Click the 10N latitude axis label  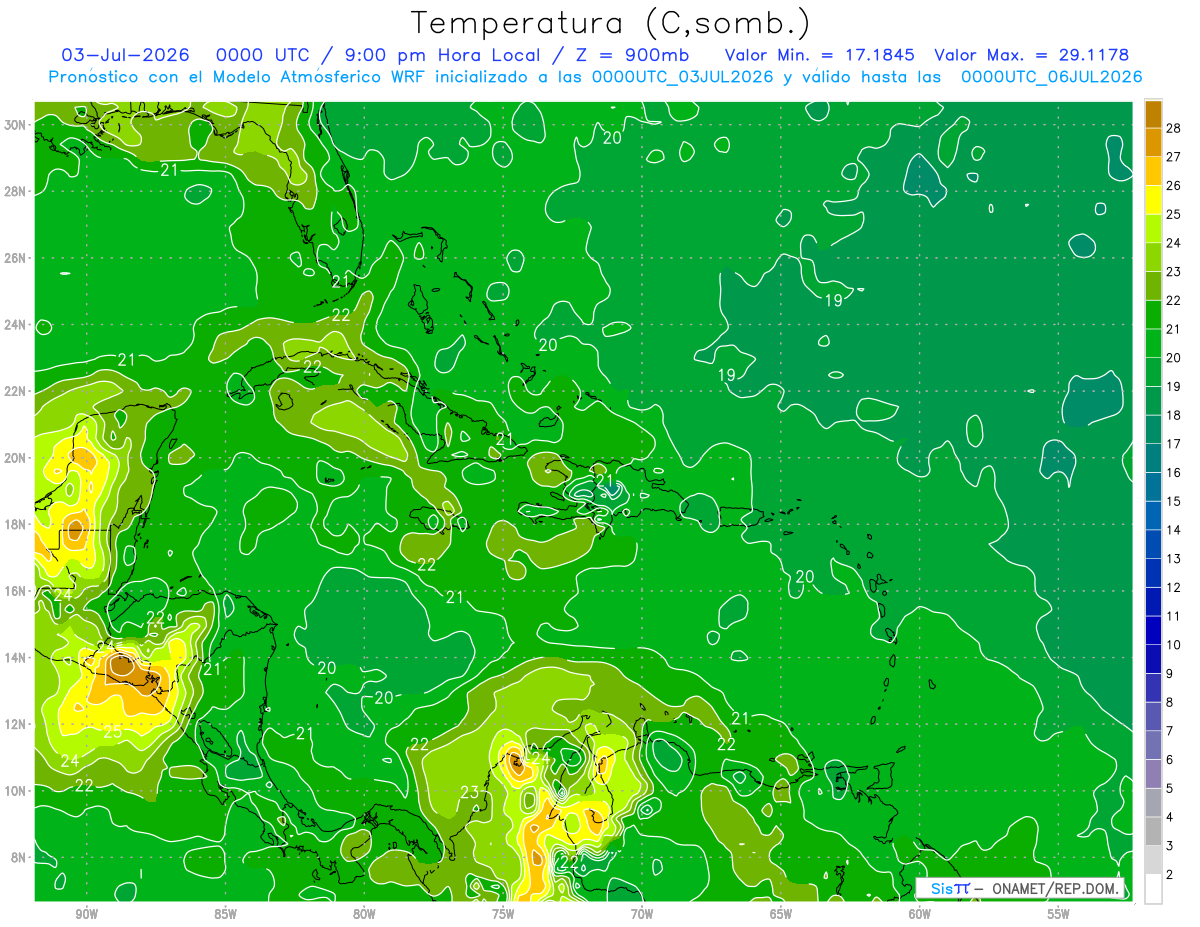(14, 791)
